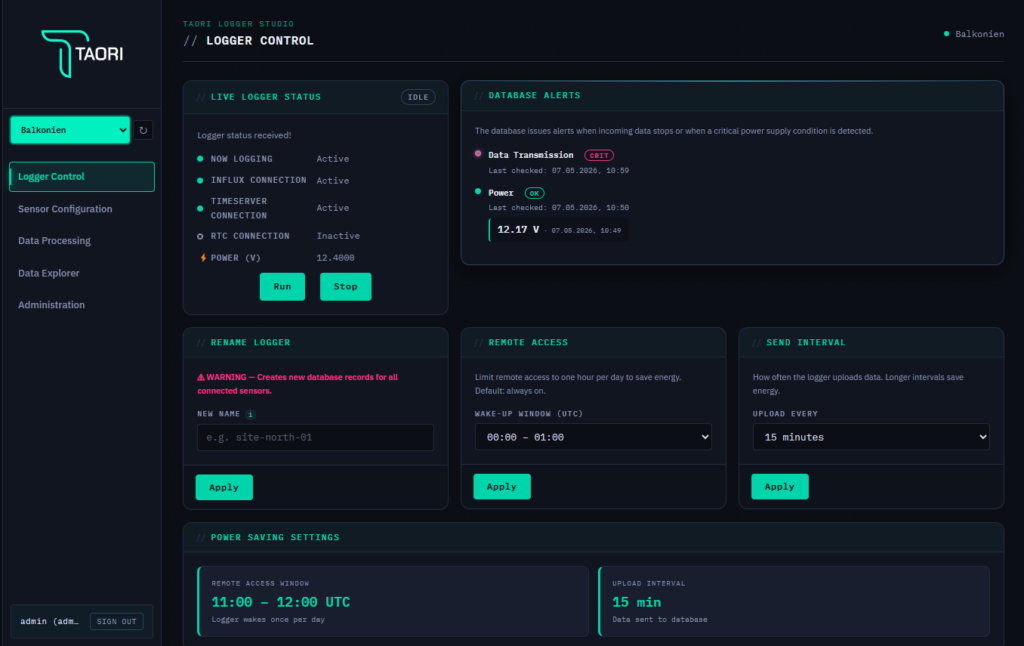Click the Stop logger button

point(345,287)
